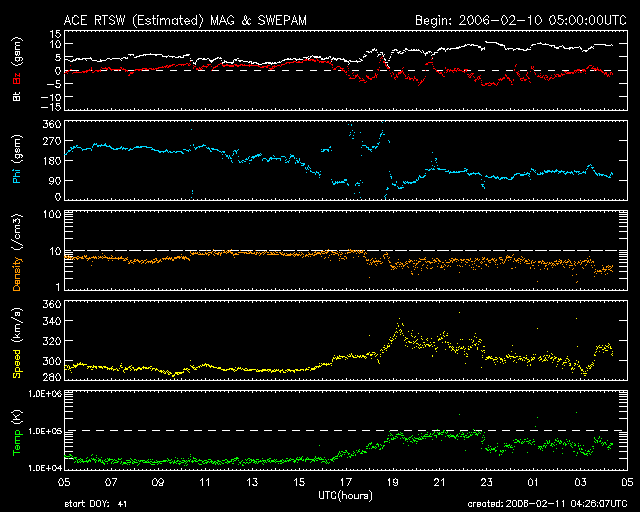Click the '21' hour tick label
The height and width of the screenshot is (512, 640).
coord(440,482)
